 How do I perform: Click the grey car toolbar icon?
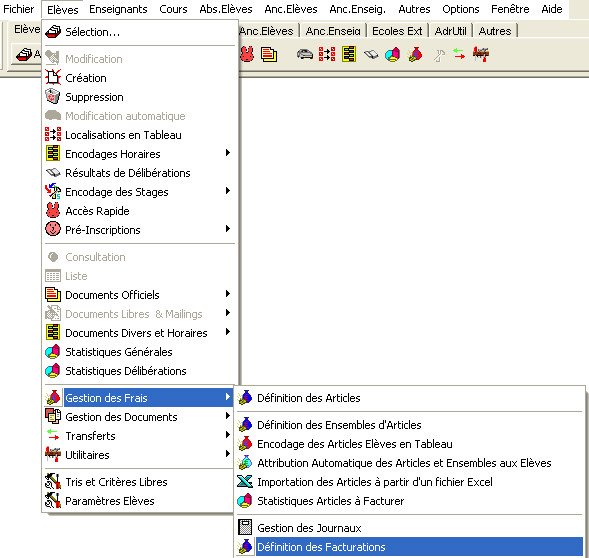[305, 54]
